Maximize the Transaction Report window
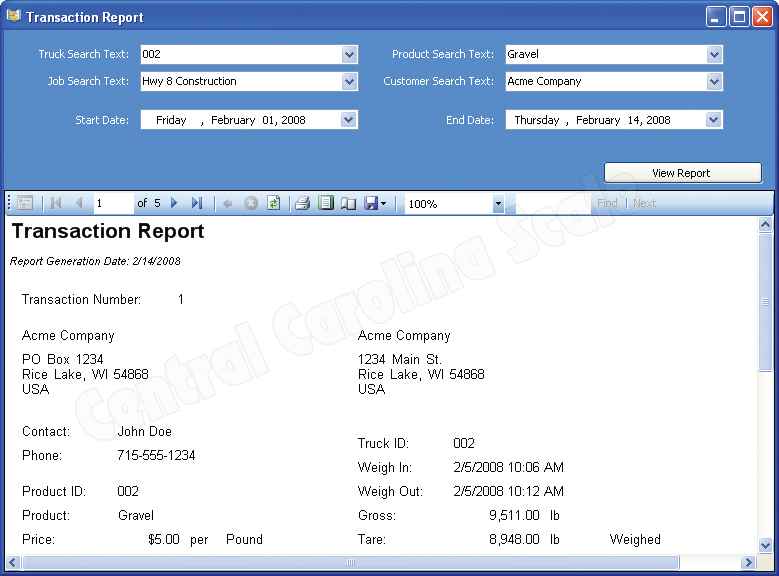This screenshot has height=576, width=779. pyautogui.click(x=739, y=17)
